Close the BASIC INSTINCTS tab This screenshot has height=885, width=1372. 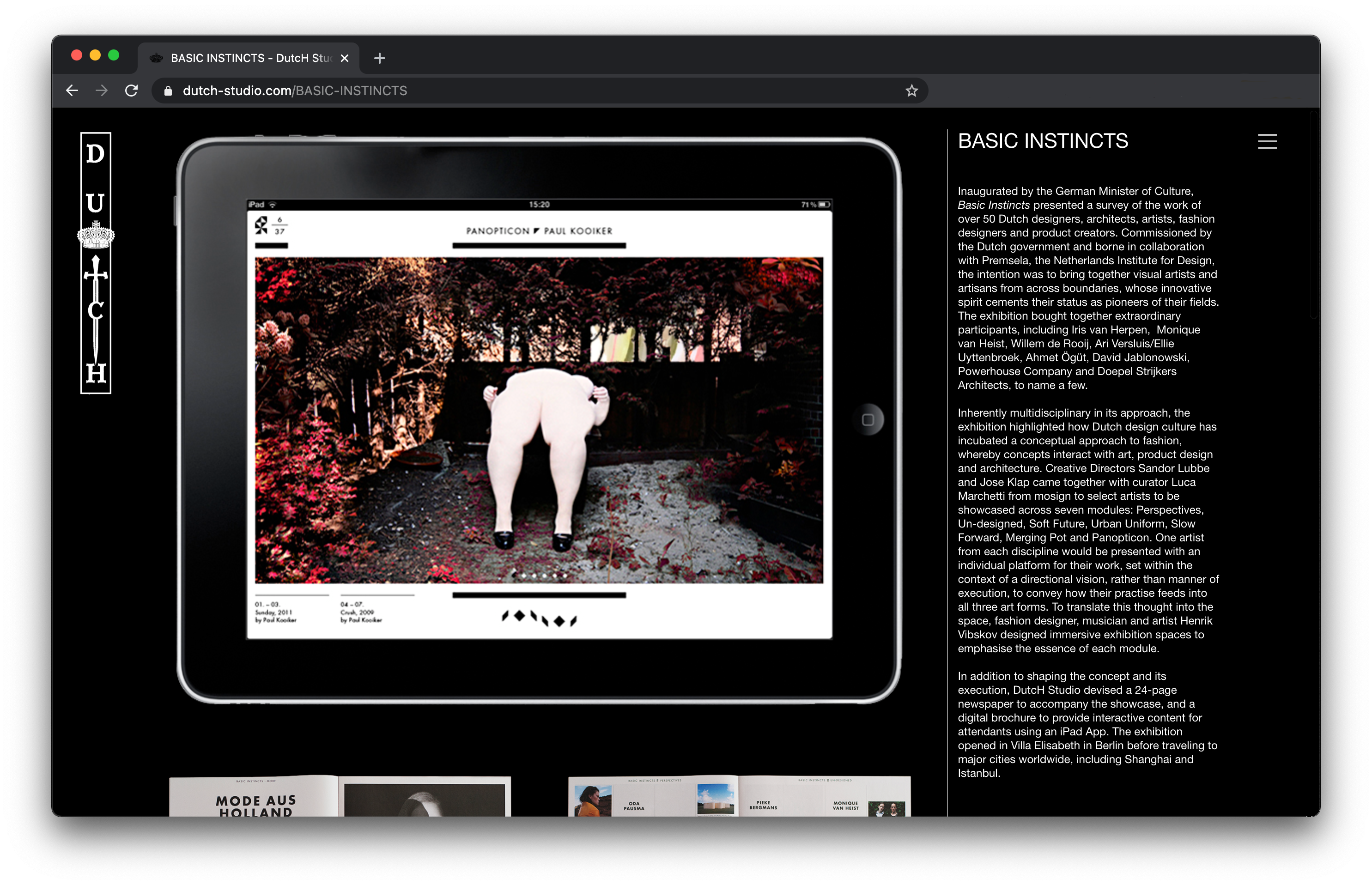[x=344, y=58]
